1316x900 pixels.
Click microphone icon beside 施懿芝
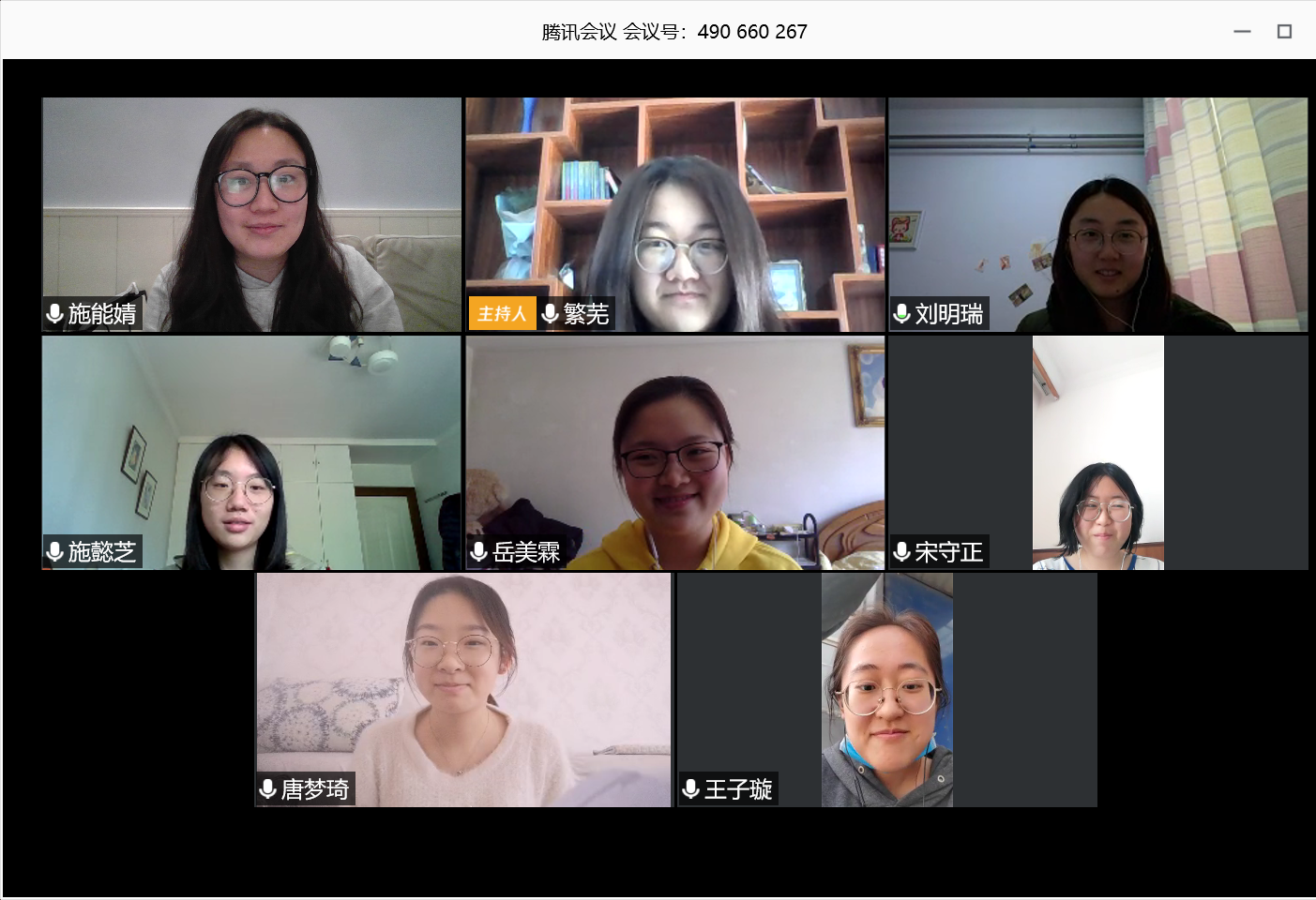click(x=55, y=551)
